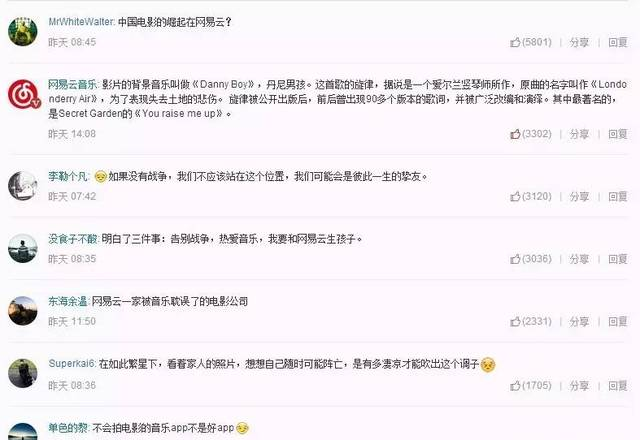640x440 pixels.
Task: View 李勒个凡's avatar picture
Action: [x=22, y=186]
